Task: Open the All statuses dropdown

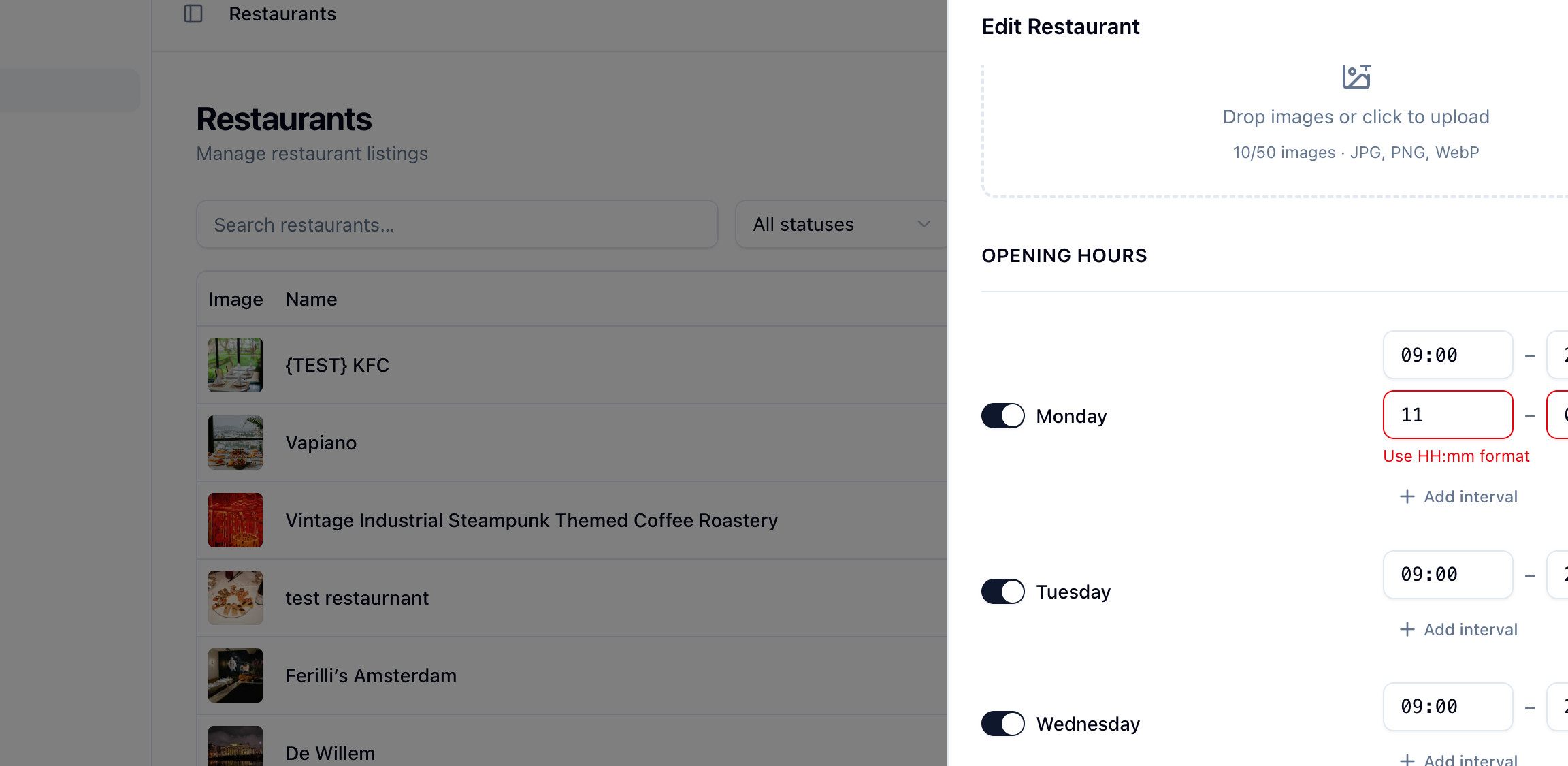Action: [x=841, y=224]
